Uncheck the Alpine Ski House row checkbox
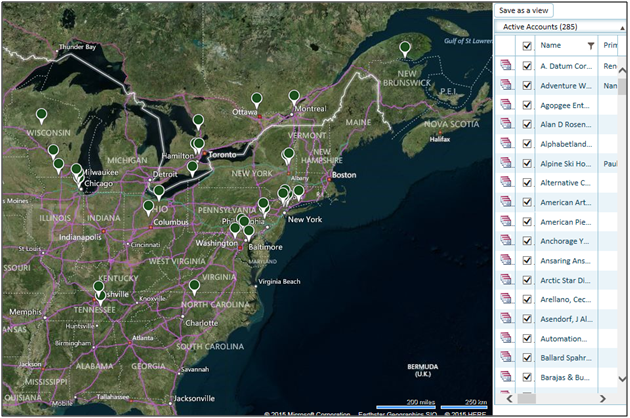630x418 pixels. (x=526, y=163)
